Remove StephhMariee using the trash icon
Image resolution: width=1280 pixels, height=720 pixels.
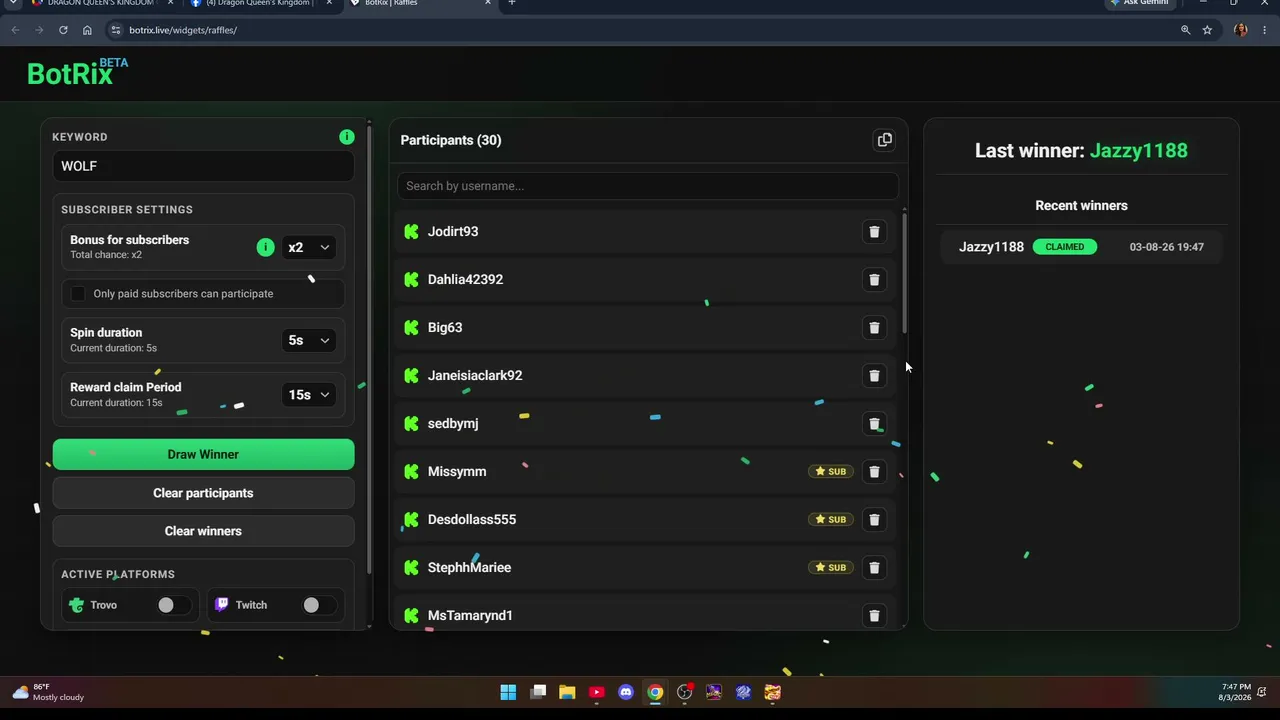(874, 568)
